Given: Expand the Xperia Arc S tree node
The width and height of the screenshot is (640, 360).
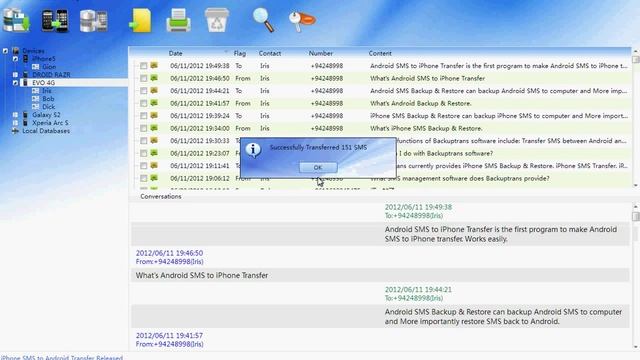Looking at the screenshot, I should [x=16, y=123].
